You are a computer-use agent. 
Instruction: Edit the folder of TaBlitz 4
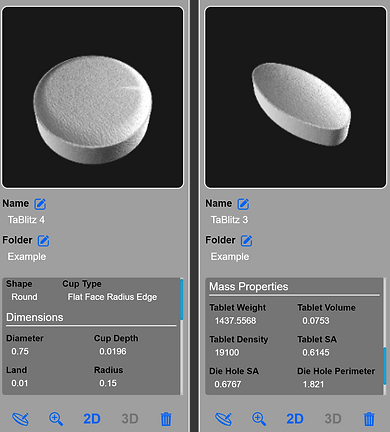(x=43, y=240)
